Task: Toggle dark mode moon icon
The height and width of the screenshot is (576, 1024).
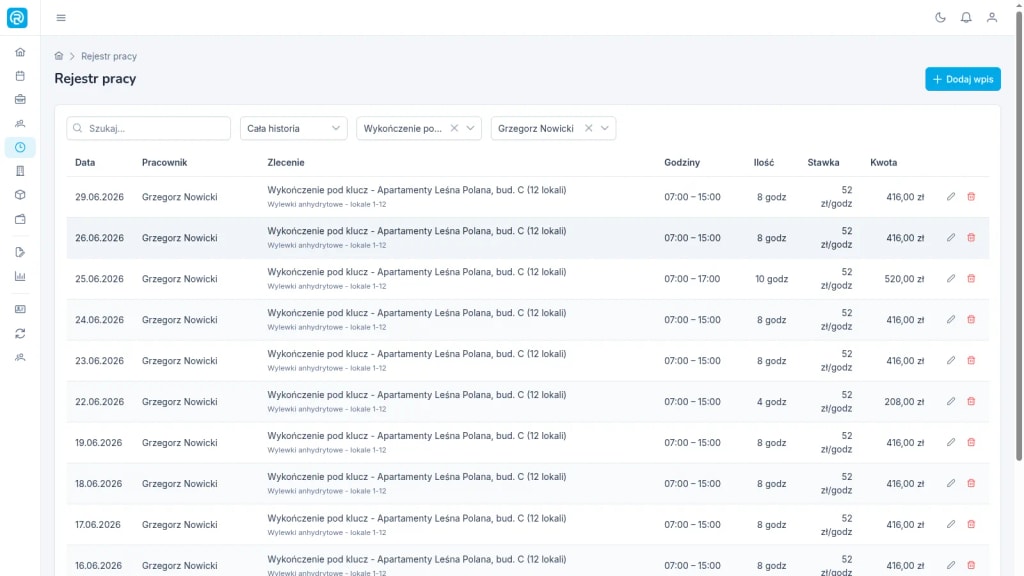Action: click(x=940, y=18)
